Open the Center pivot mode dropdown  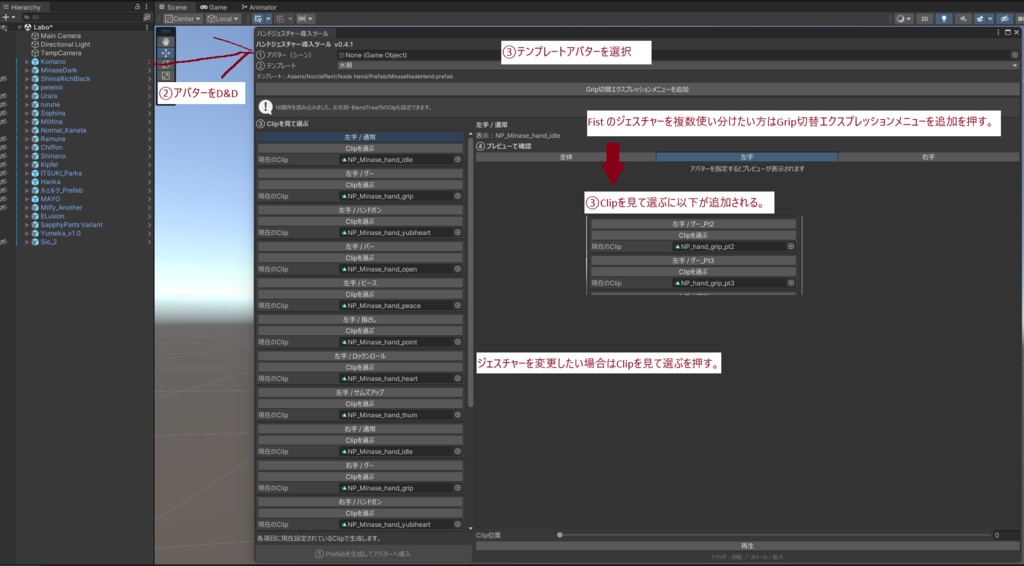(x=183, y=19)
